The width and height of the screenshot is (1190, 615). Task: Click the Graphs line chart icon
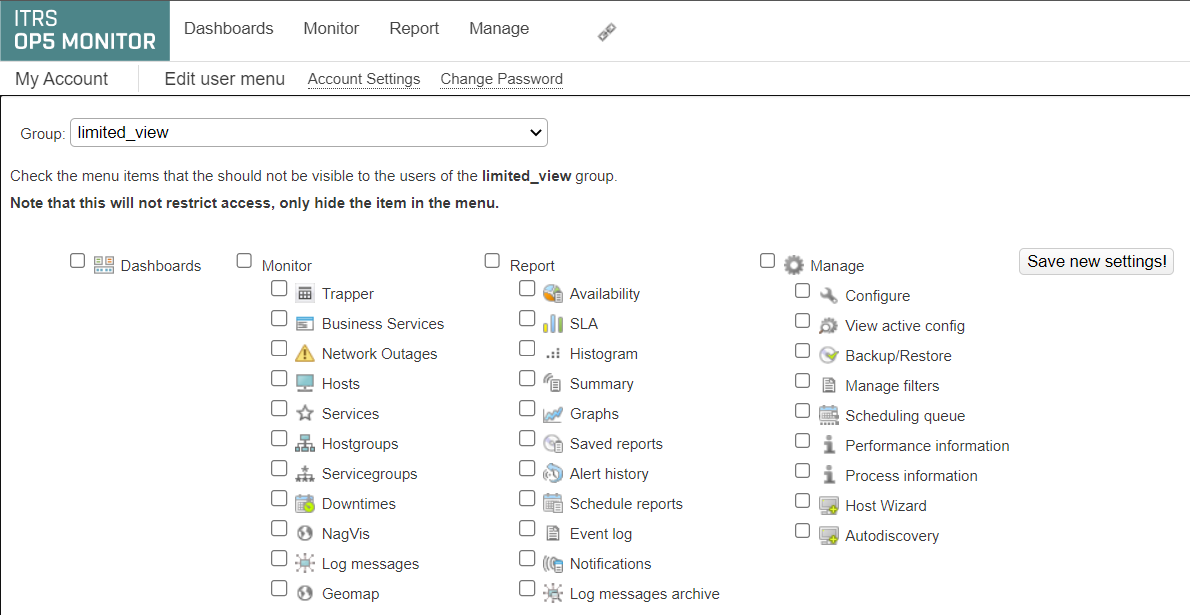(x=552, y=414)
